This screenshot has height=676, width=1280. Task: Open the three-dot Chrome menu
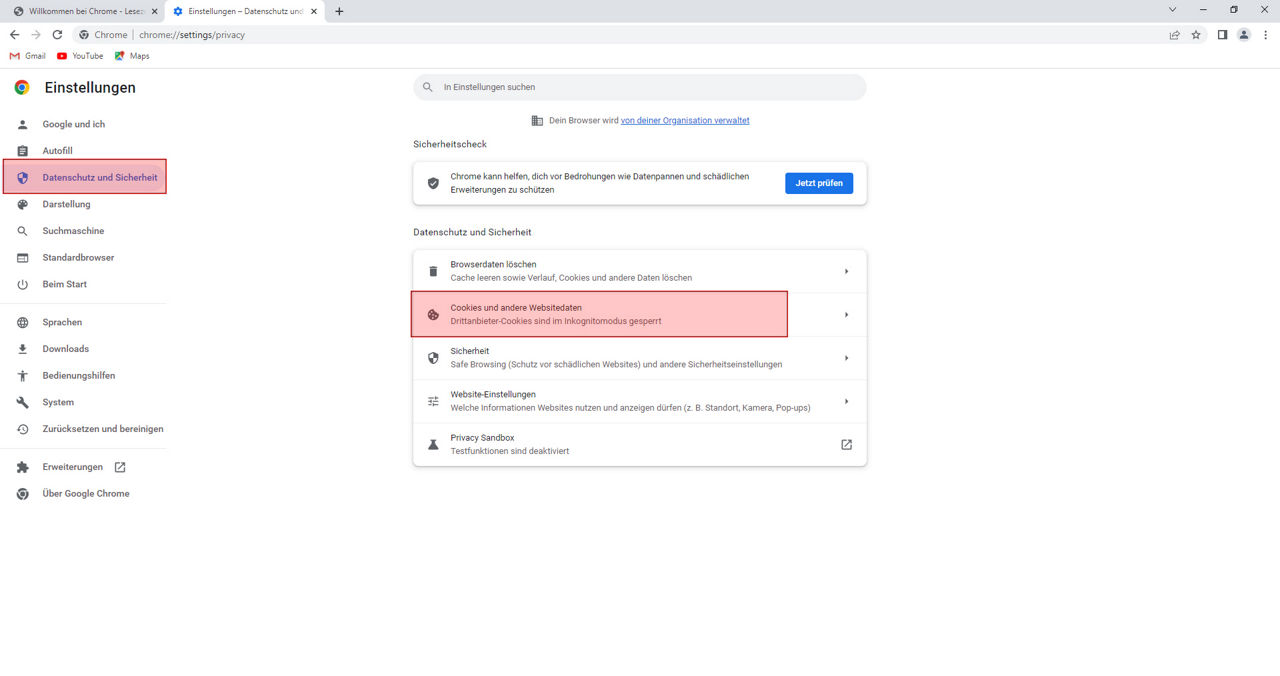(1265, 34)
